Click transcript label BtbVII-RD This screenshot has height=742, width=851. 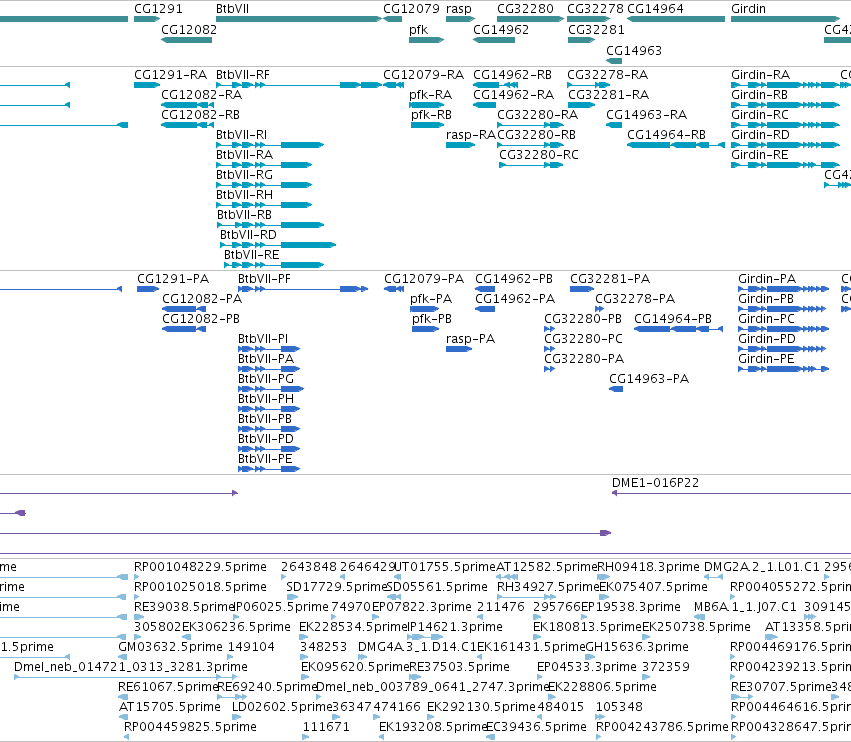click(x=248, y=234)
